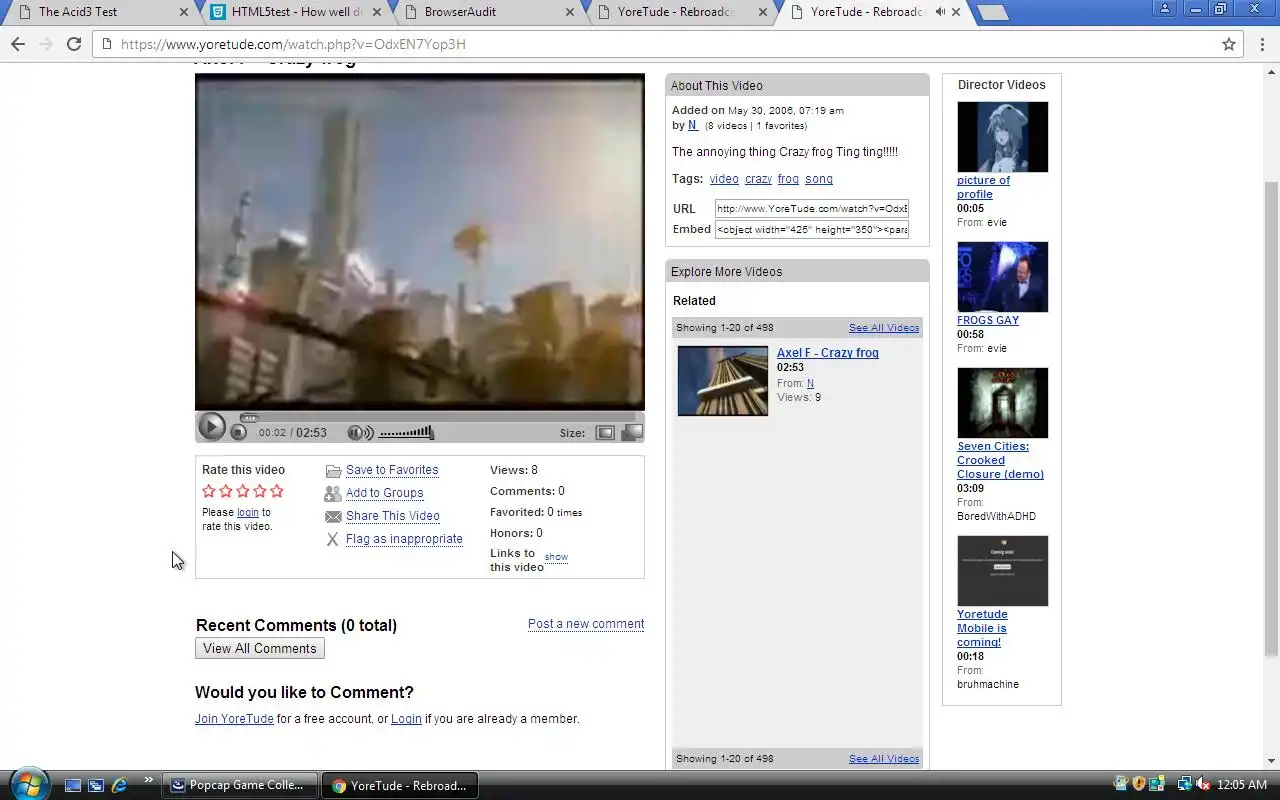The width and height of the screenshot is (1280, 800).
Task: Open Popcap Game Collection taskbar window
Action: [240, 785]
